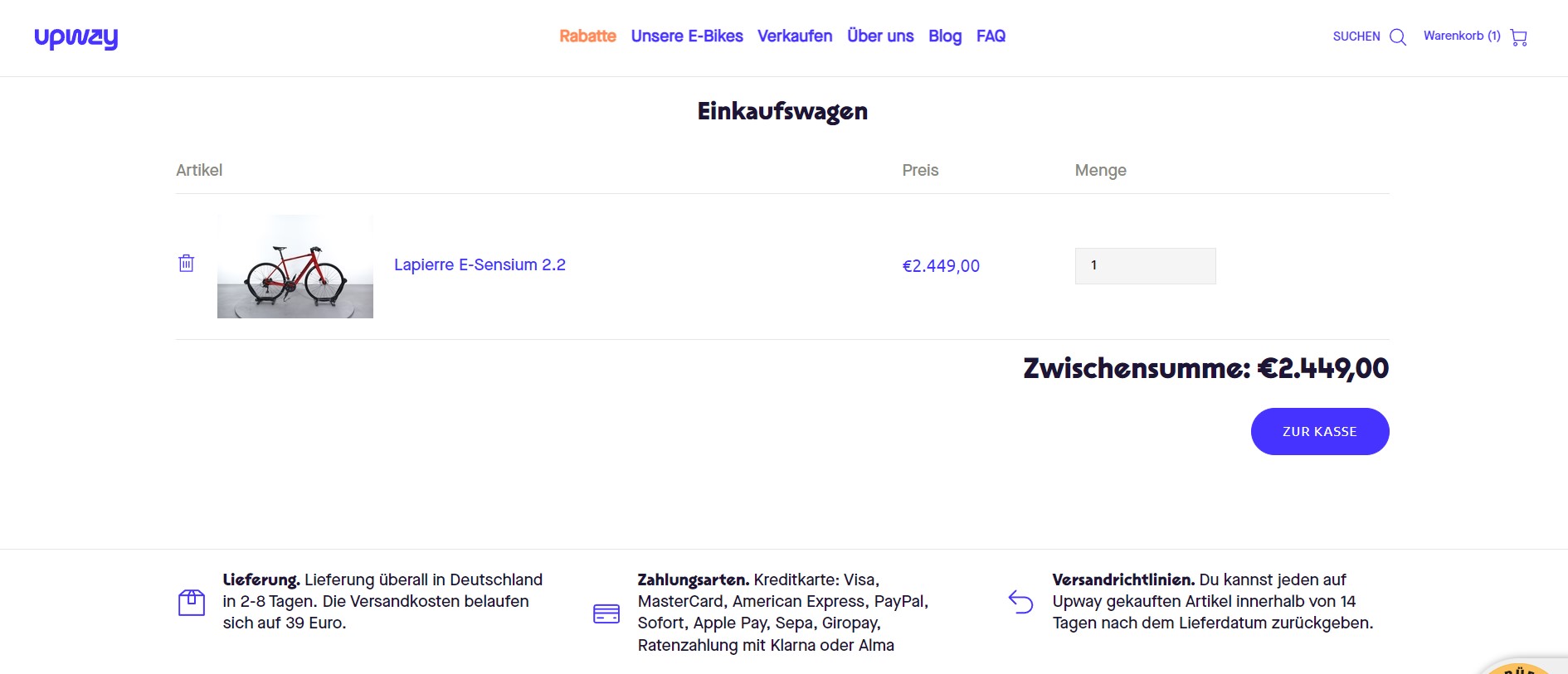
Task: Click the Zwischensumme total text
Action: point(1206,368)
